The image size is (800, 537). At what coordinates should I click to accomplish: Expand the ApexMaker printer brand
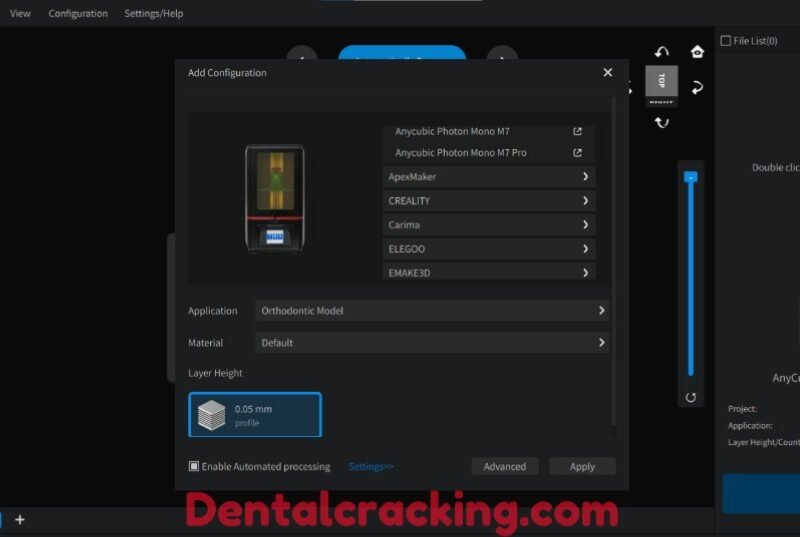click(489, 176)
